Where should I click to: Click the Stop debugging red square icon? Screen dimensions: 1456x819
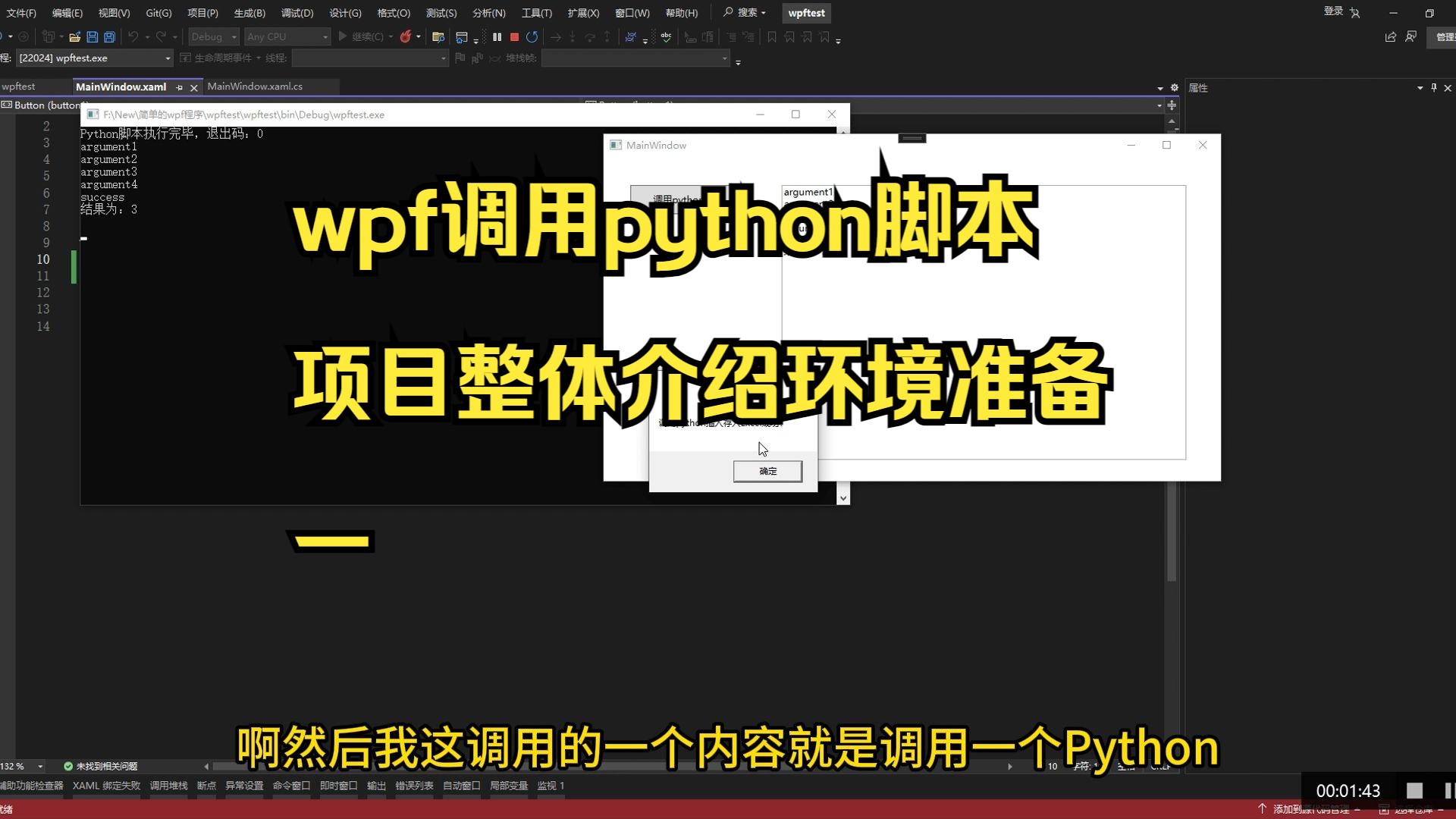[x=514, y=36]
